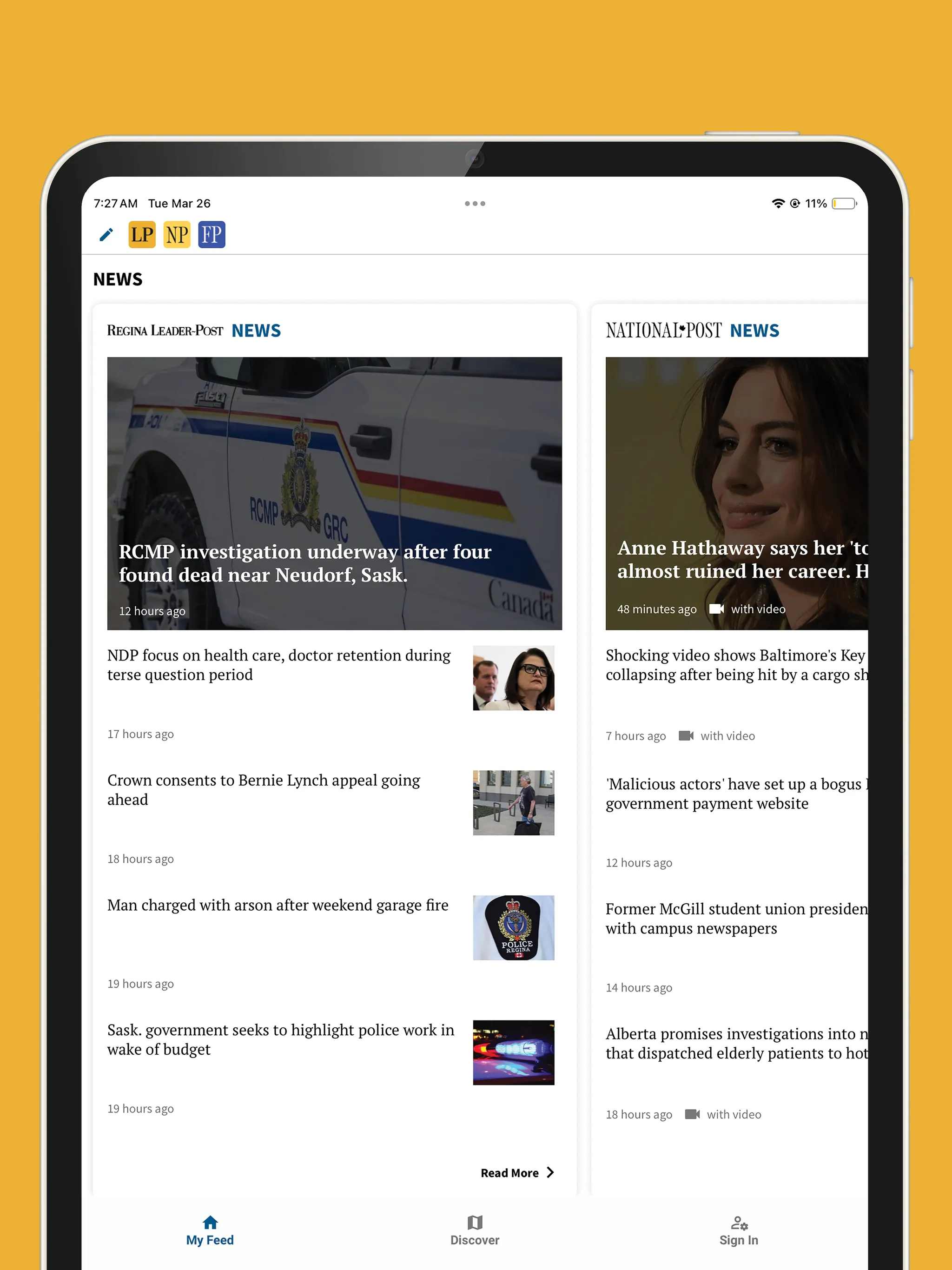Image resolution: width=952 pixels, height=1270 pixels.
Task: Tap the three-dot overflow menu icon
Action: pos(476,204)
